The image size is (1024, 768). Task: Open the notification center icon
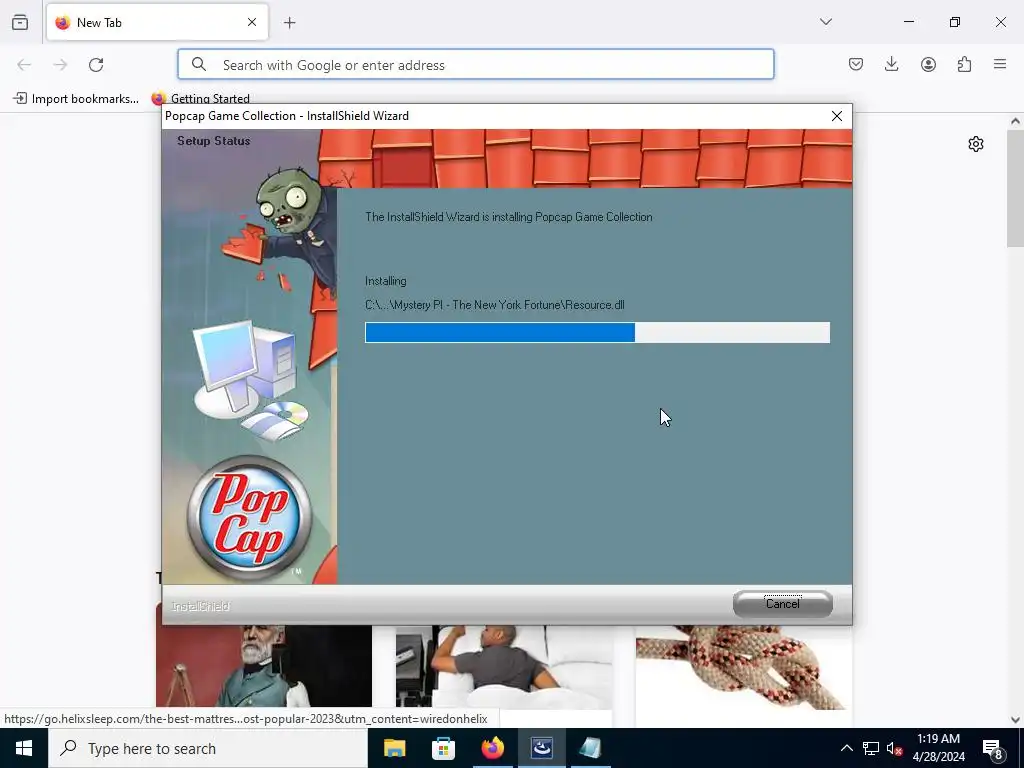coord(993,748)
